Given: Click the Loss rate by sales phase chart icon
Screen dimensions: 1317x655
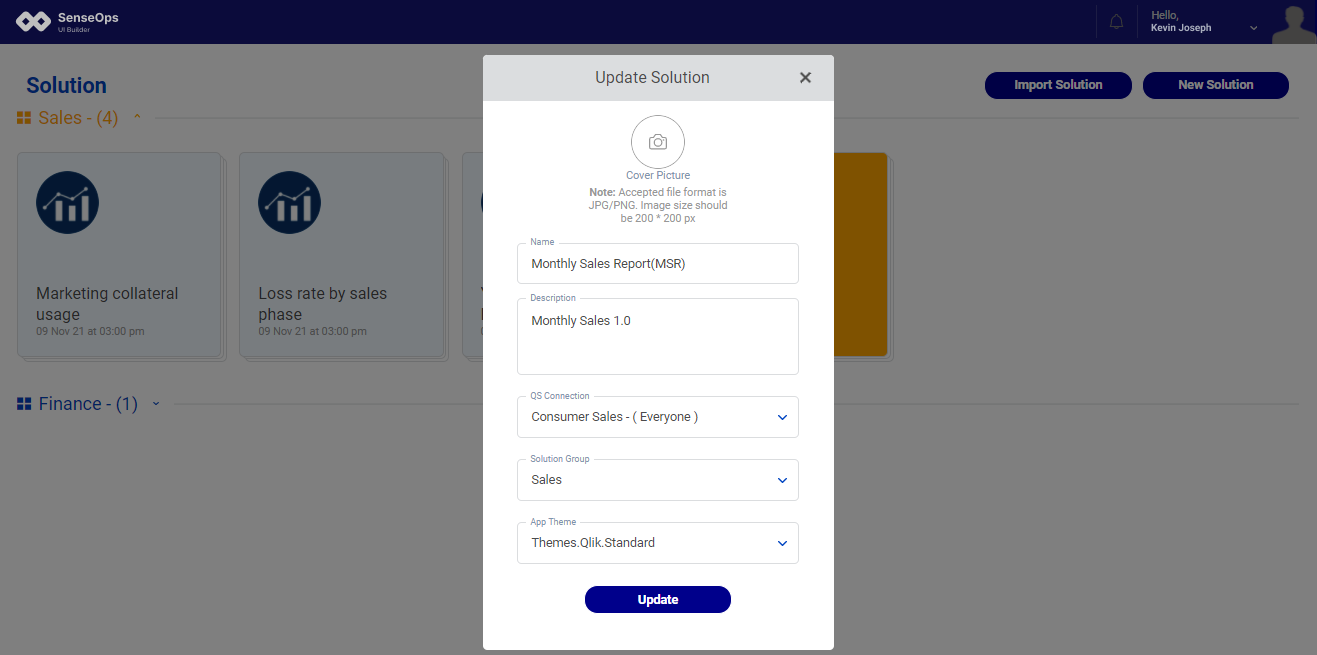Looking at the screenshot, I should point(289,203).
